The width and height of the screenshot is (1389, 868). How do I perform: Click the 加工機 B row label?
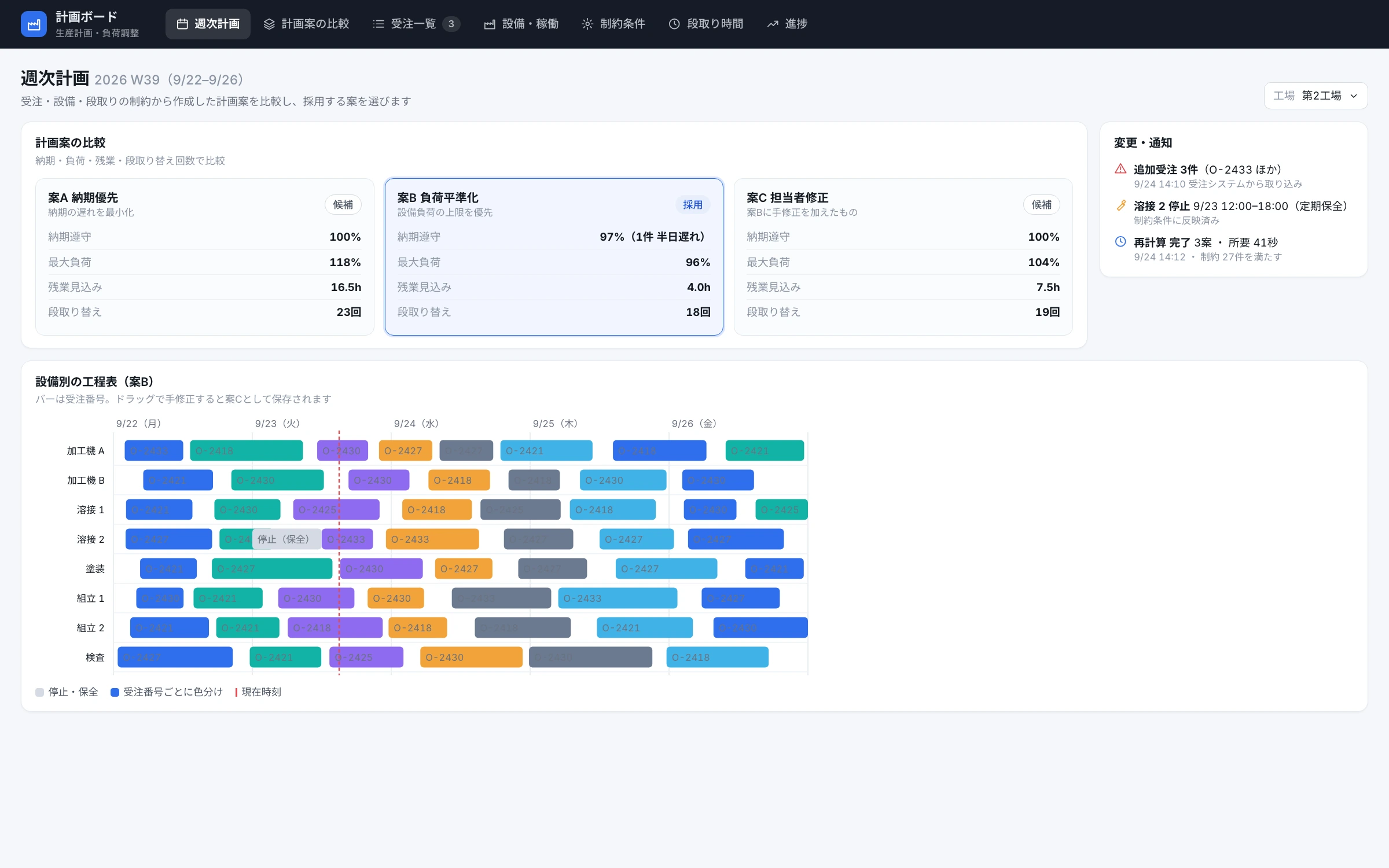86,480
